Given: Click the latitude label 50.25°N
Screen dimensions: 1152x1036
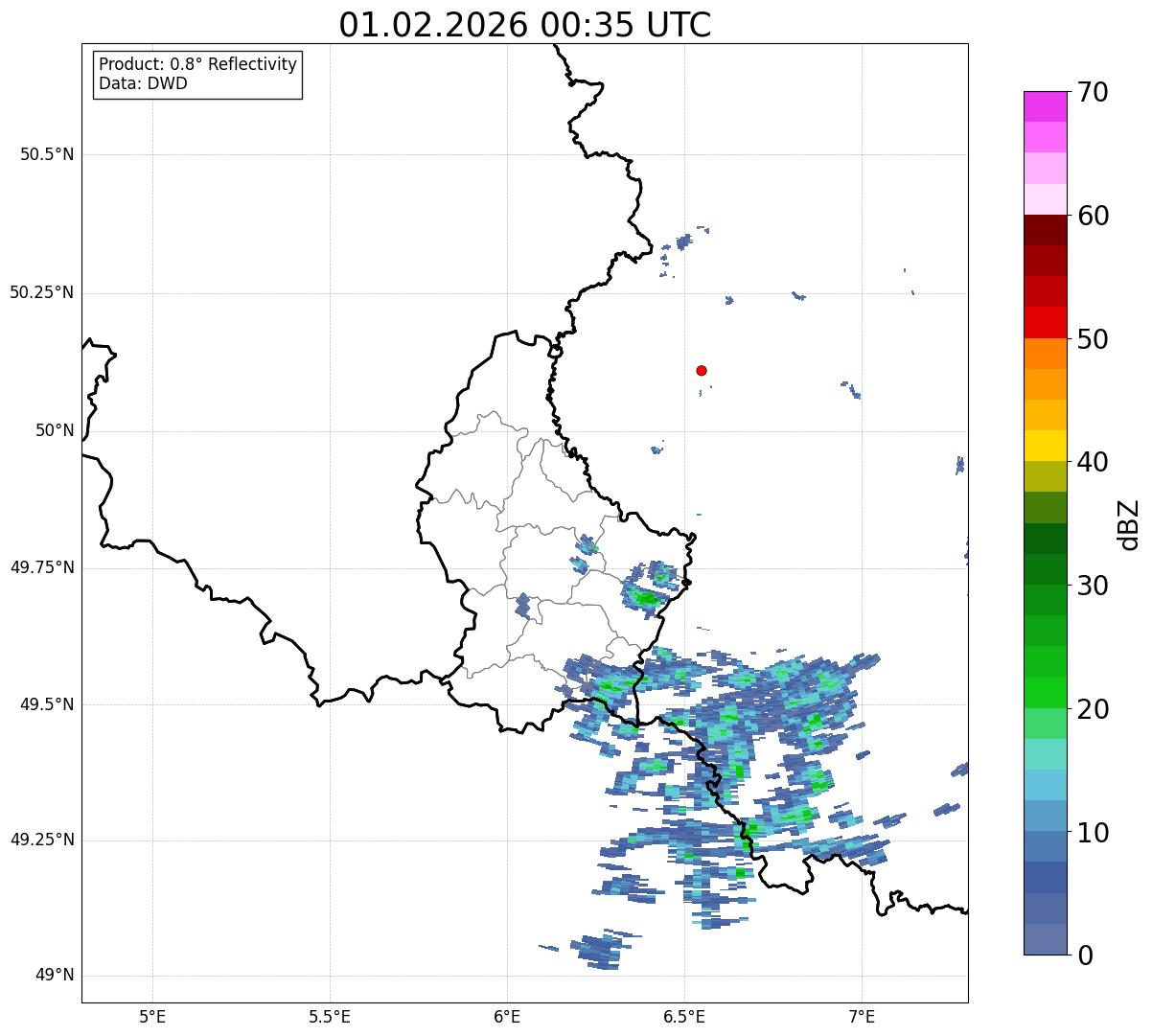Looking at the screenshot, I should 42,292.
